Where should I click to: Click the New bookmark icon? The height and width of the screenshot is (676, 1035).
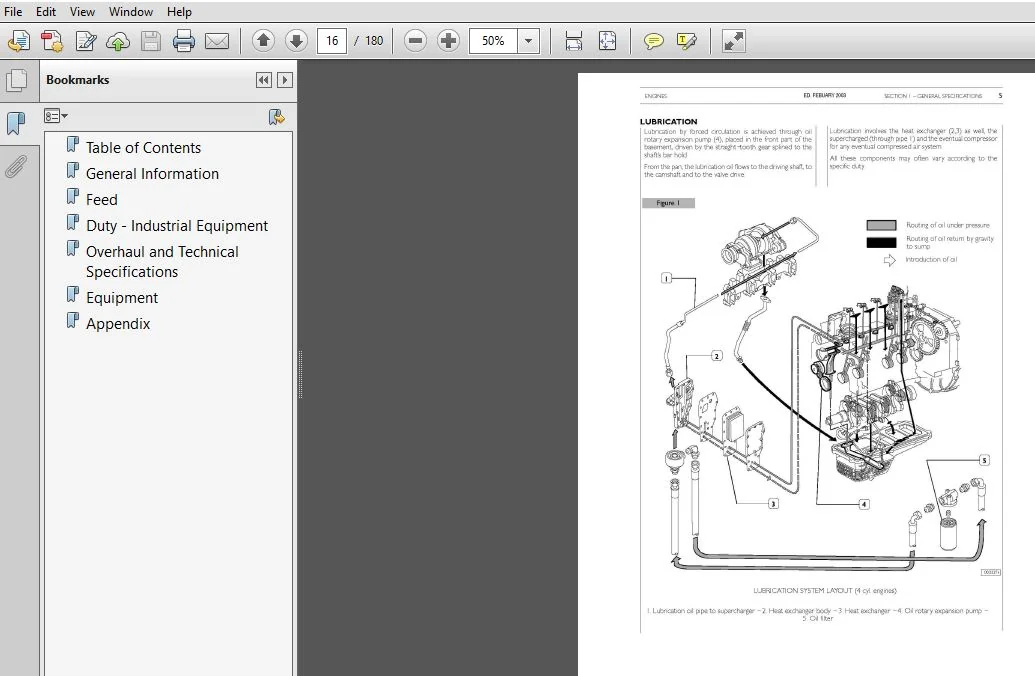pyautogui.click(x=277, y=117)
